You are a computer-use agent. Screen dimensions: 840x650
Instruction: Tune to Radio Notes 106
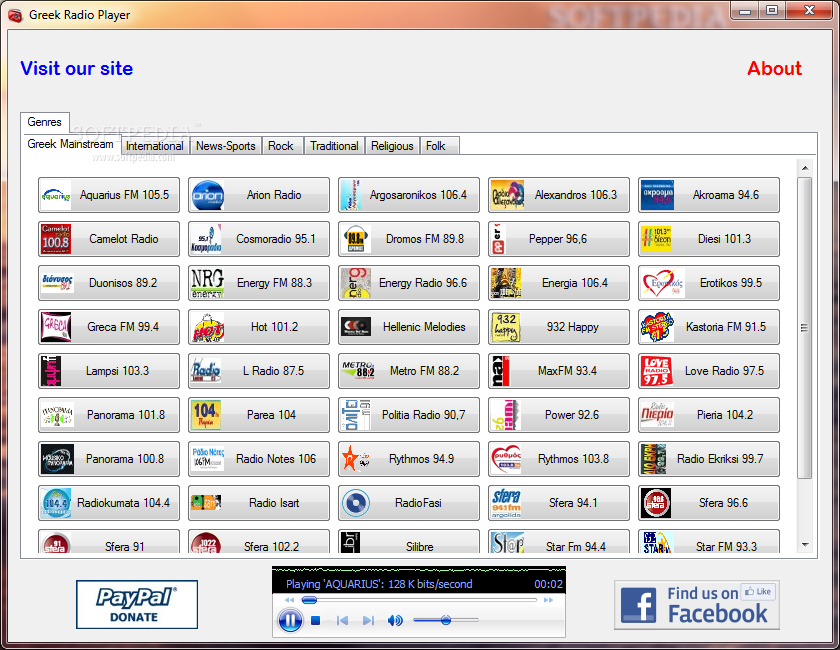tap(259, 459)
